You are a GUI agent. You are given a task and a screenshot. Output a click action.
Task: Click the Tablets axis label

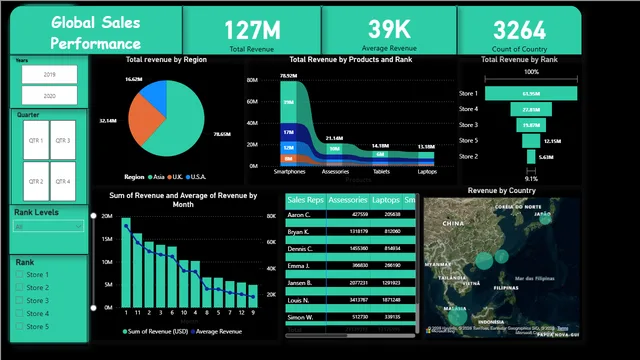click(x=381, y=172)
